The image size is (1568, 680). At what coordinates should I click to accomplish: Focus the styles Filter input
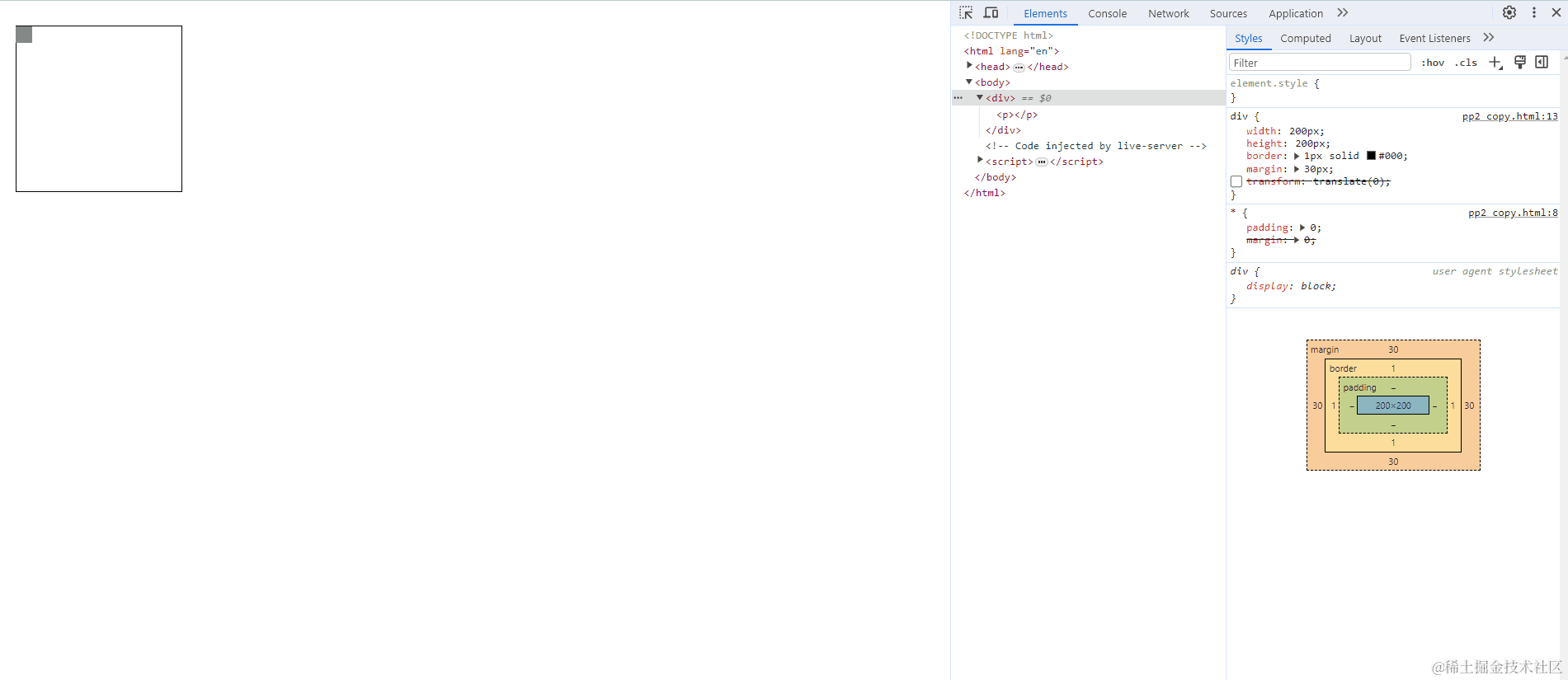tap(1320, 63)
